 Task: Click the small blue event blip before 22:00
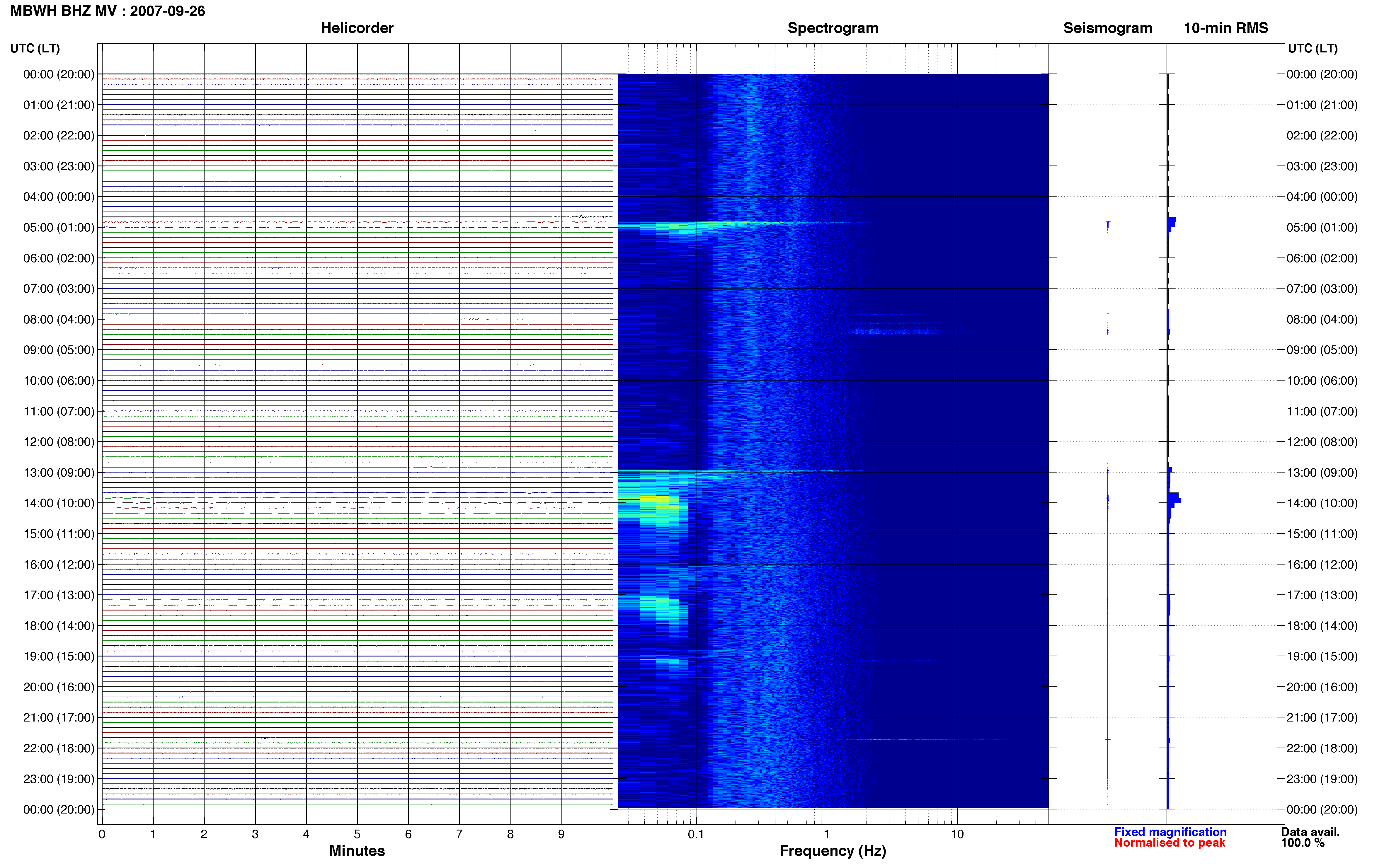point(265,738)
